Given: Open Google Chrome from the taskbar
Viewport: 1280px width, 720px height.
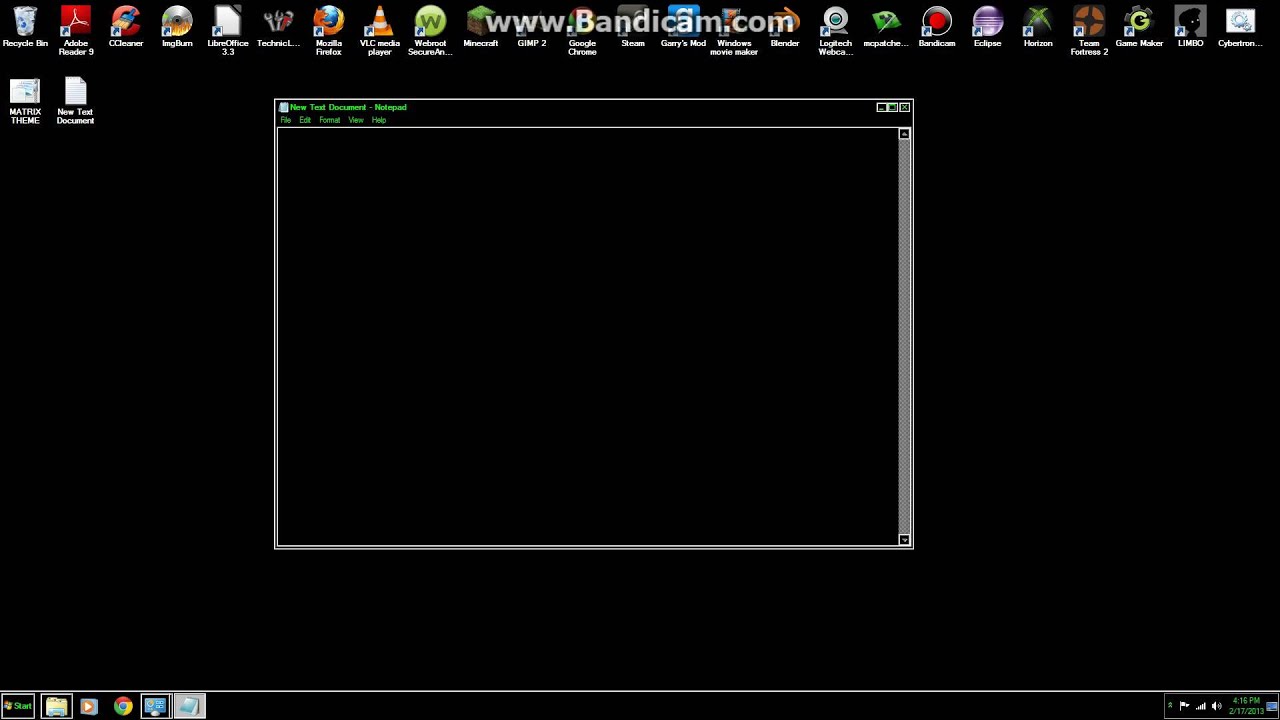Looking at the screenshot, I should tap(123, 706).
